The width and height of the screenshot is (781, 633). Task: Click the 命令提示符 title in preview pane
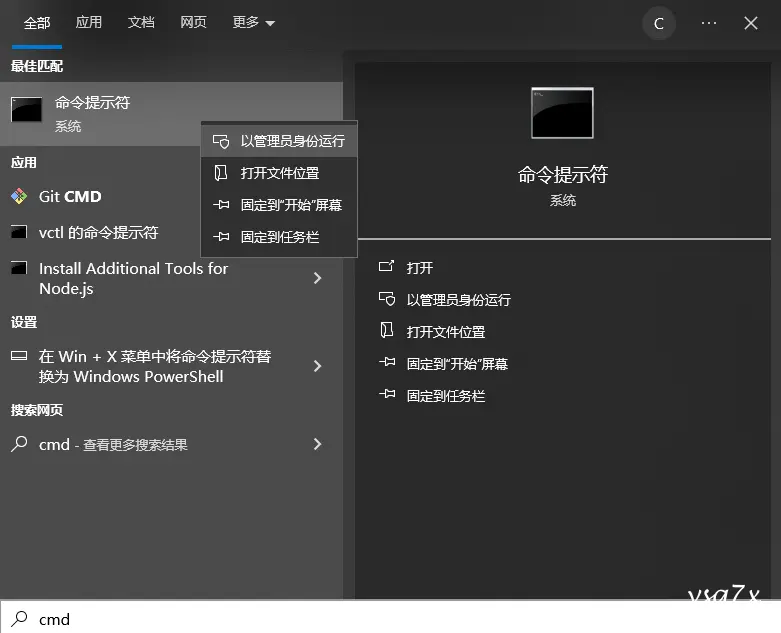[562, 175]
